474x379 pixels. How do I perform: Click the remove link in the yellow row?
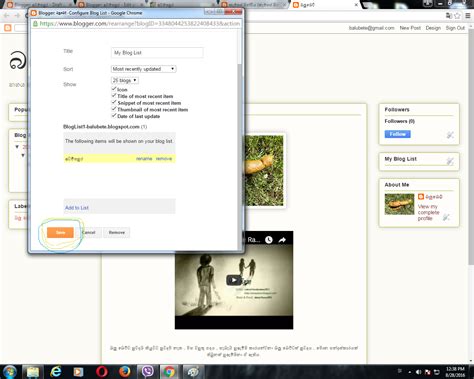tap(164, 159)
